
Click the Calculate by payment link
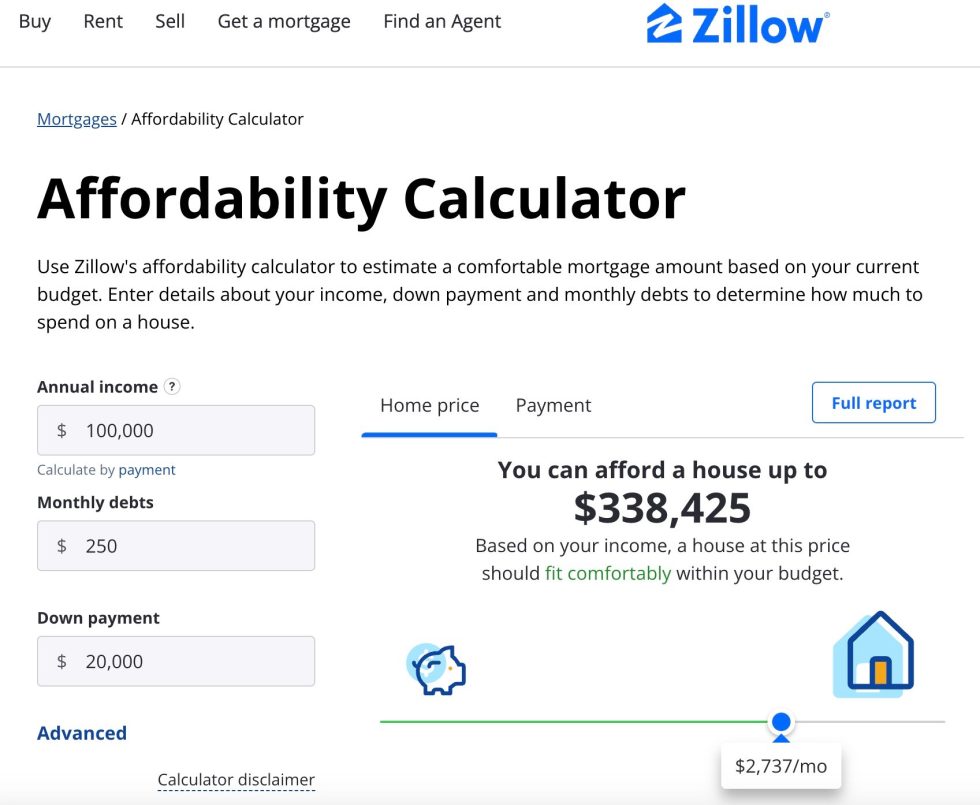147,470
